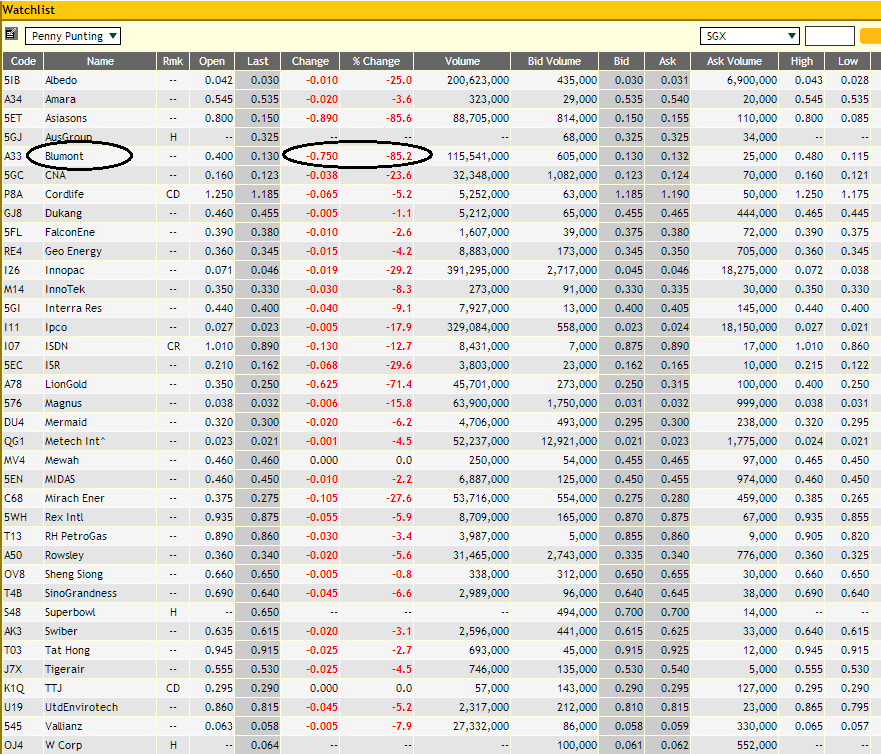The image size is (881, 754).
Task: Click the % Change column header
Action: (x=376, y=61)
